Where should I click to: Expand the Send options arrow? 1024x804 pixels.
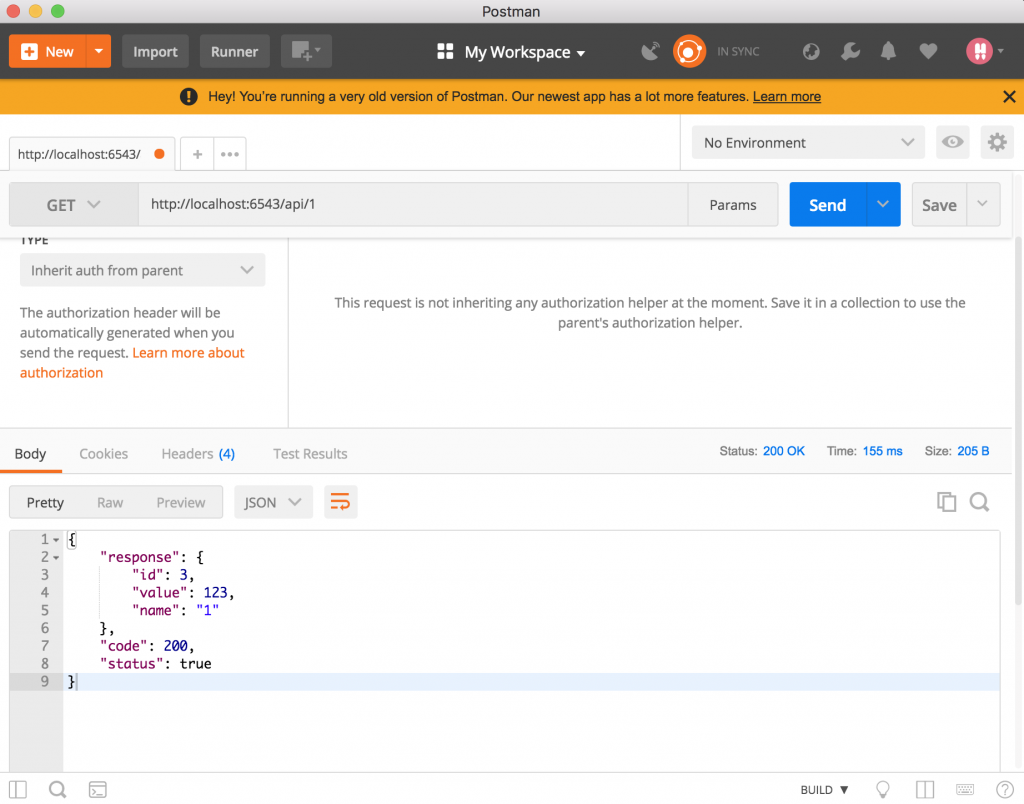pos(883,204)
